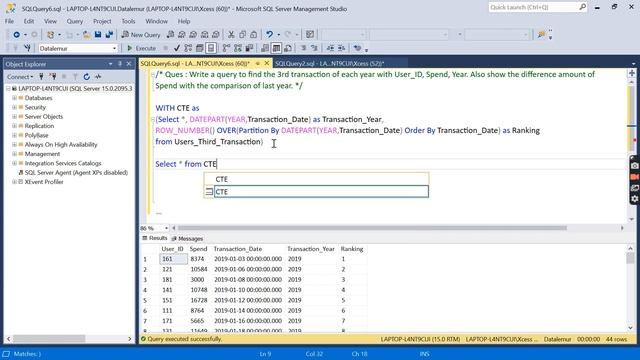
Task: Click the Save All toolbar icon
Action: coord(109,35)
